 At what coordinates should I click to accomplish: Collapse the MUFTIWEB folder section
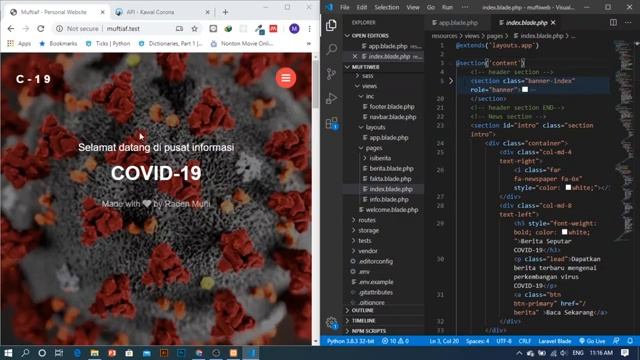(347, 67)
